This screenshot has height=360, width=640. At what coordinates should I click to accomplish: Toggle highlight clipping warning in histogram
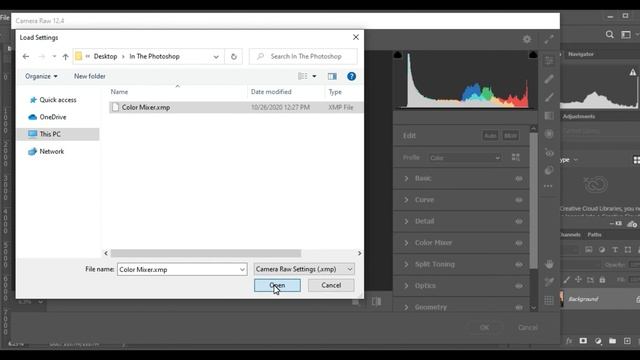point(533,55)
